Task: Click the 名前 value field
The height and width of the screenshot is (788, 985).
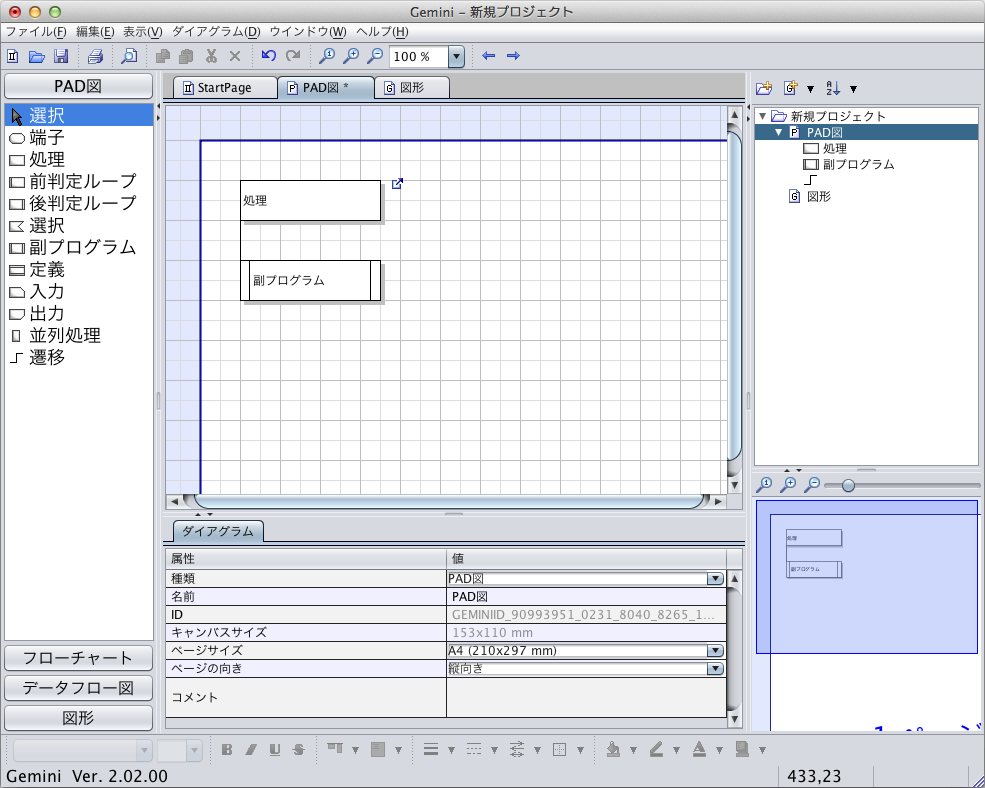Action: pyautogui.click(x=586, y=597)
